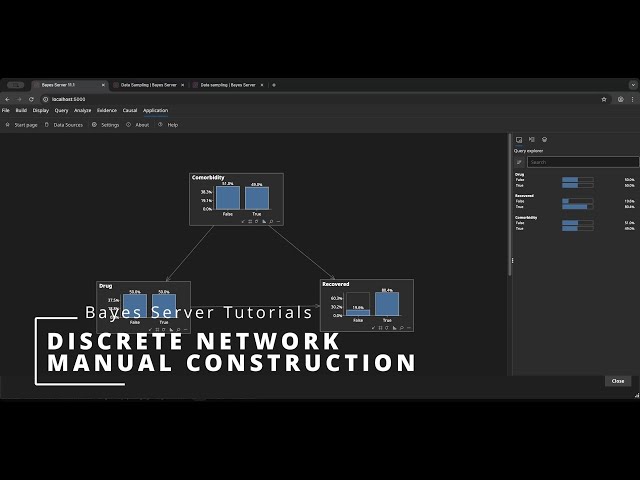The image size is (640, 480).
Task: Select the Comorbidity node title
Action: 208,178
